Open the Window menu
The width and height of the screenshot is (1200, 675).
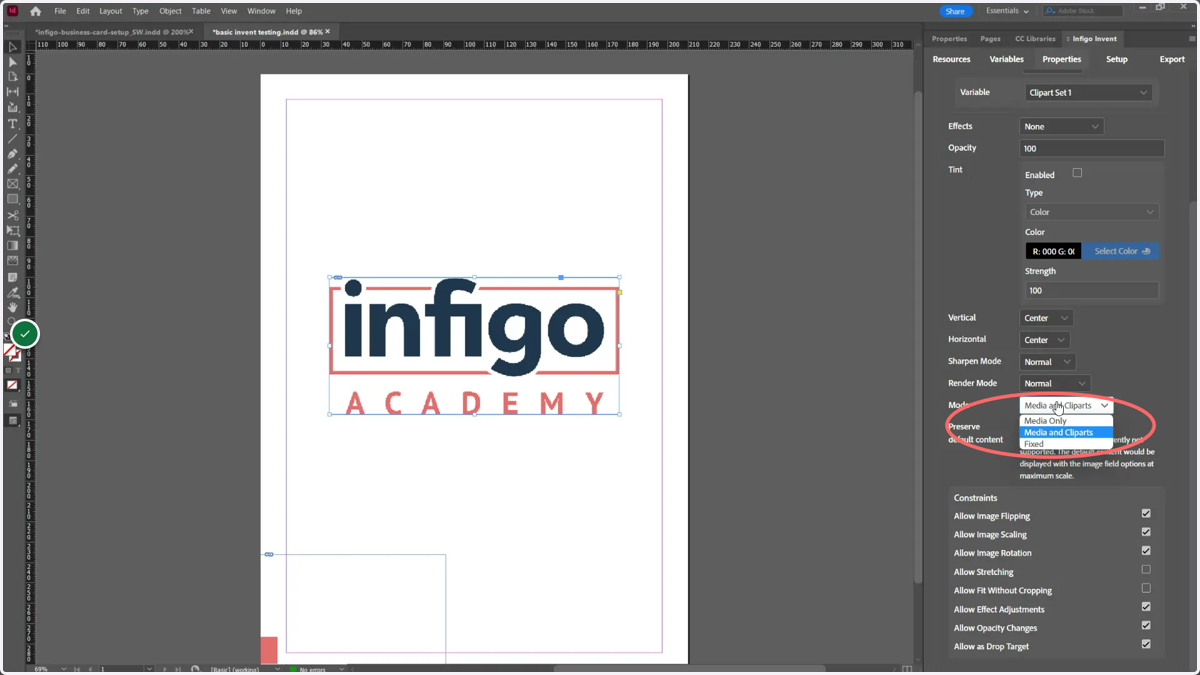[261, 11]
